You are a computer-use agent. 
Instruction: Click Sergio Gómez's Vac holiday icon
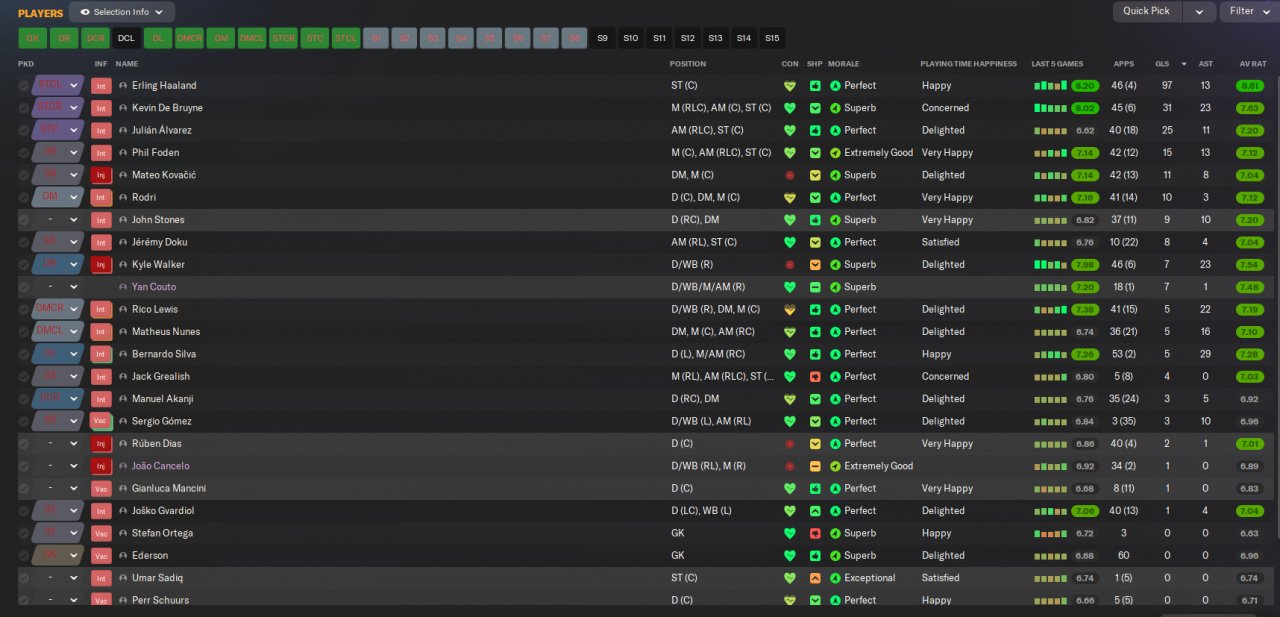(x=101, y=421)
